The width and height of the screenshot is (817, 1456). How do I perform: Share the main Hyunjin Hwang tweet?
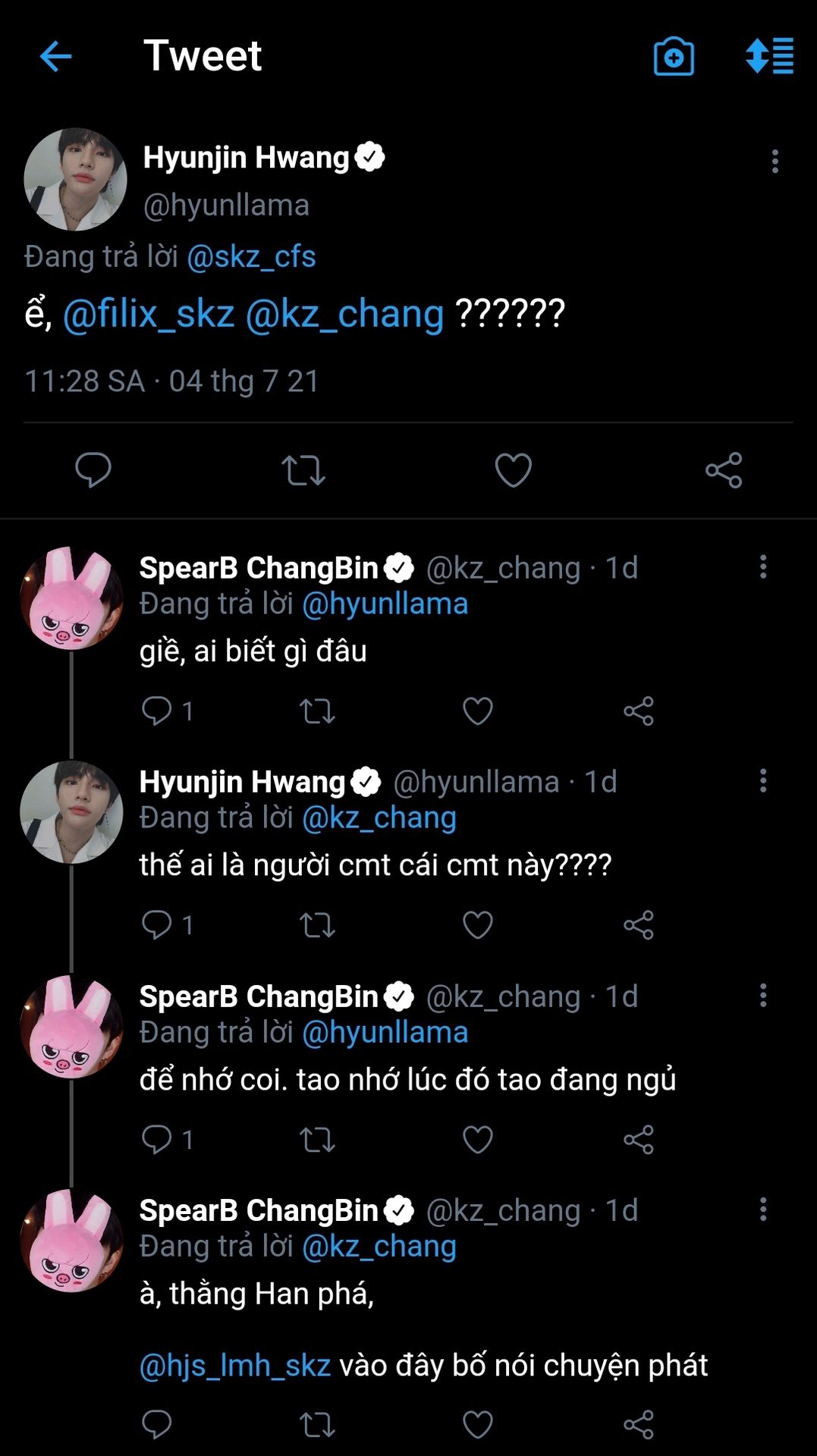[x=724, y=470]
